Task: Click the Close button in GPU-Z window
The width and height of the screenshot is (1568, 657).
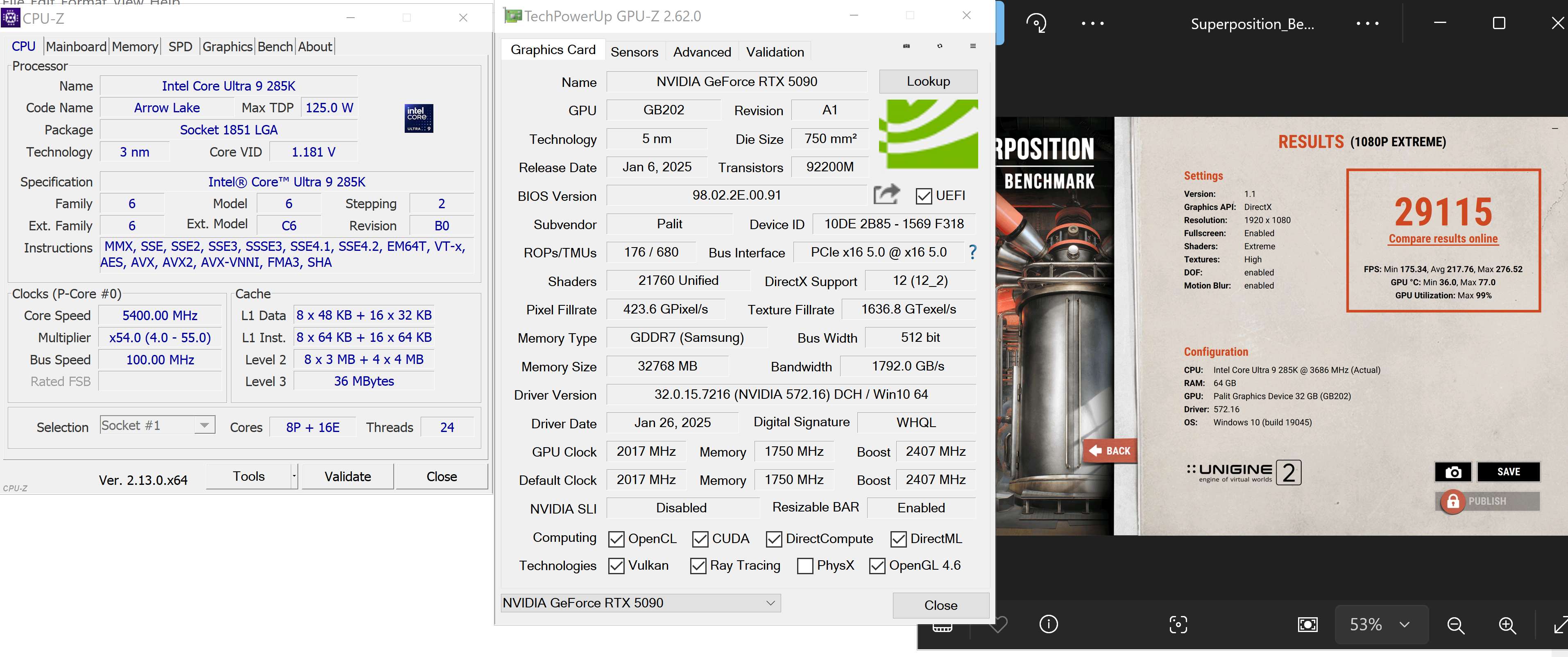Action: pyautogui.click(x=940, y=605)
